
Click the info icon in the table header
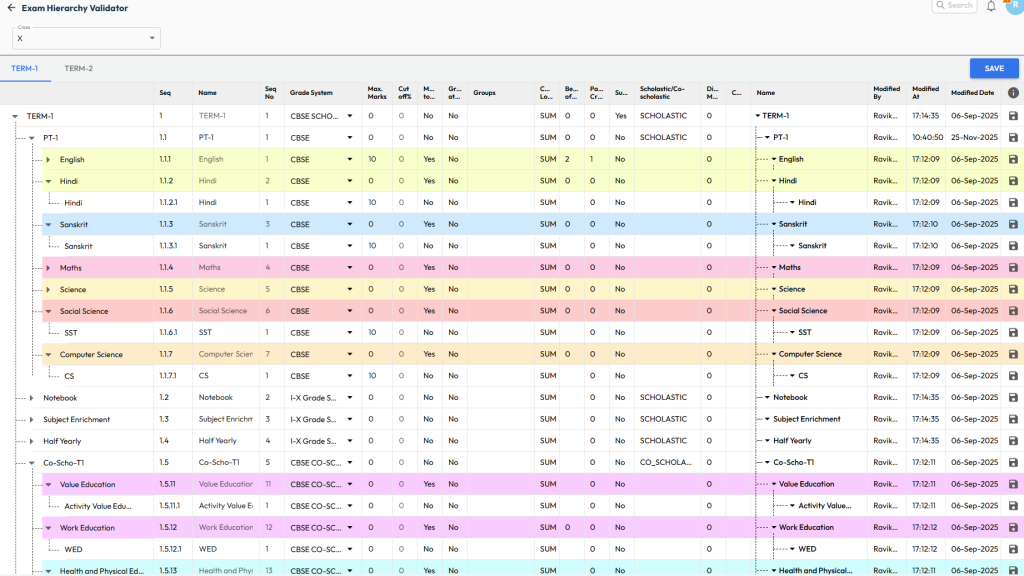click(1013, 93)
